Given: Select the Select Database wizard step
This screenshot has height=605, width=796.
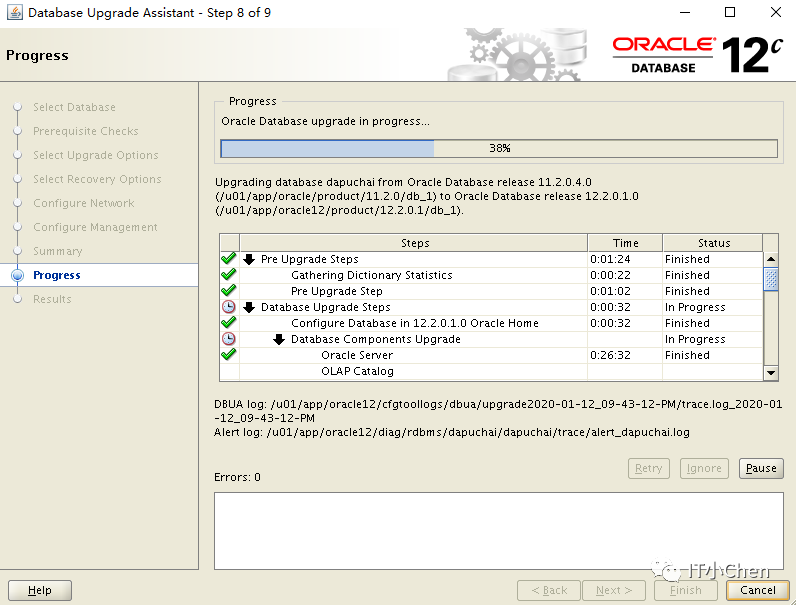Looking at the screenshot, I should 74,107.
